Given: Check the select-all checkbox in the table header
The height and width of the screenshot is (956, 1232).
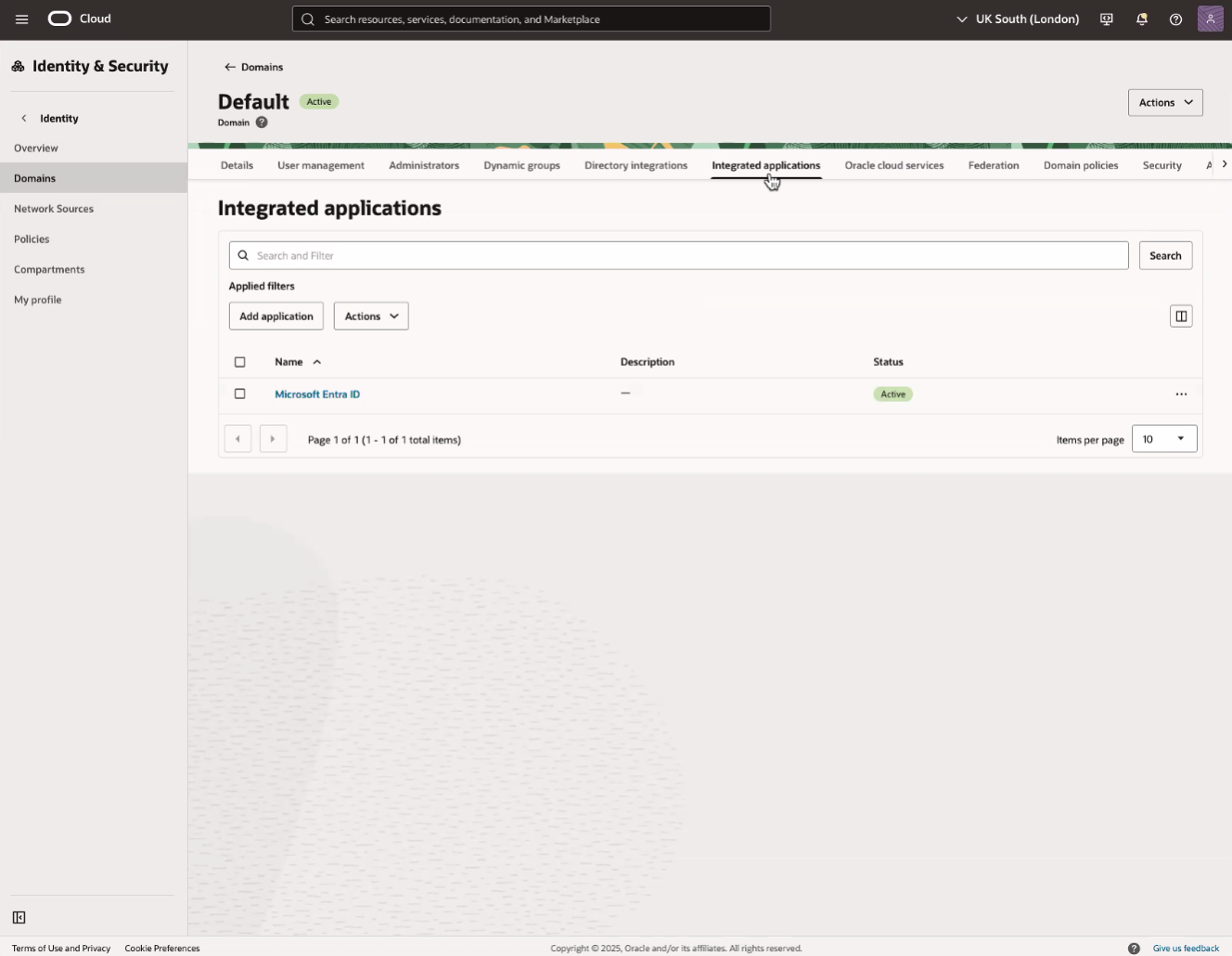Looking at the screenshot, I should [240, 361].
